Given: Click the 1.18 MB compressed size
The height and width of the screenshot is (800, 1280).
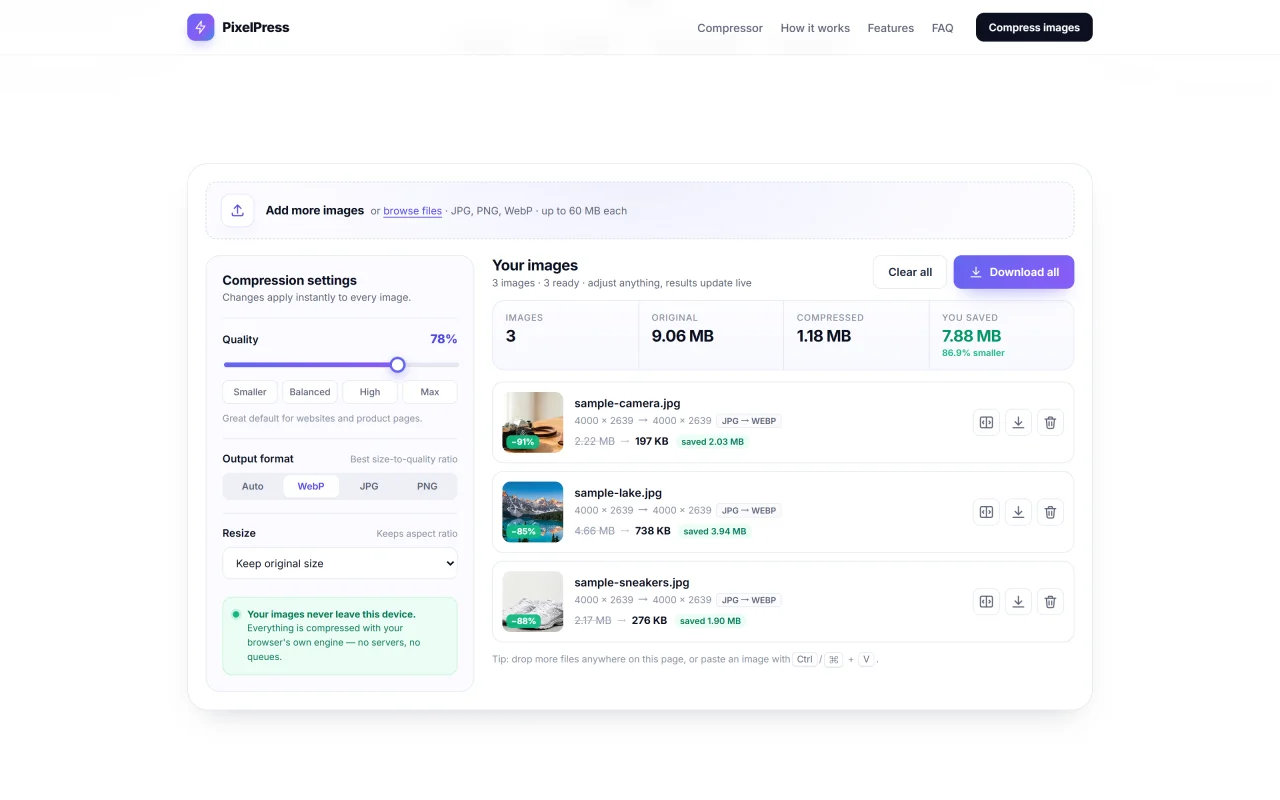Looking at the screenshot, I should click(x=824, y=336).
